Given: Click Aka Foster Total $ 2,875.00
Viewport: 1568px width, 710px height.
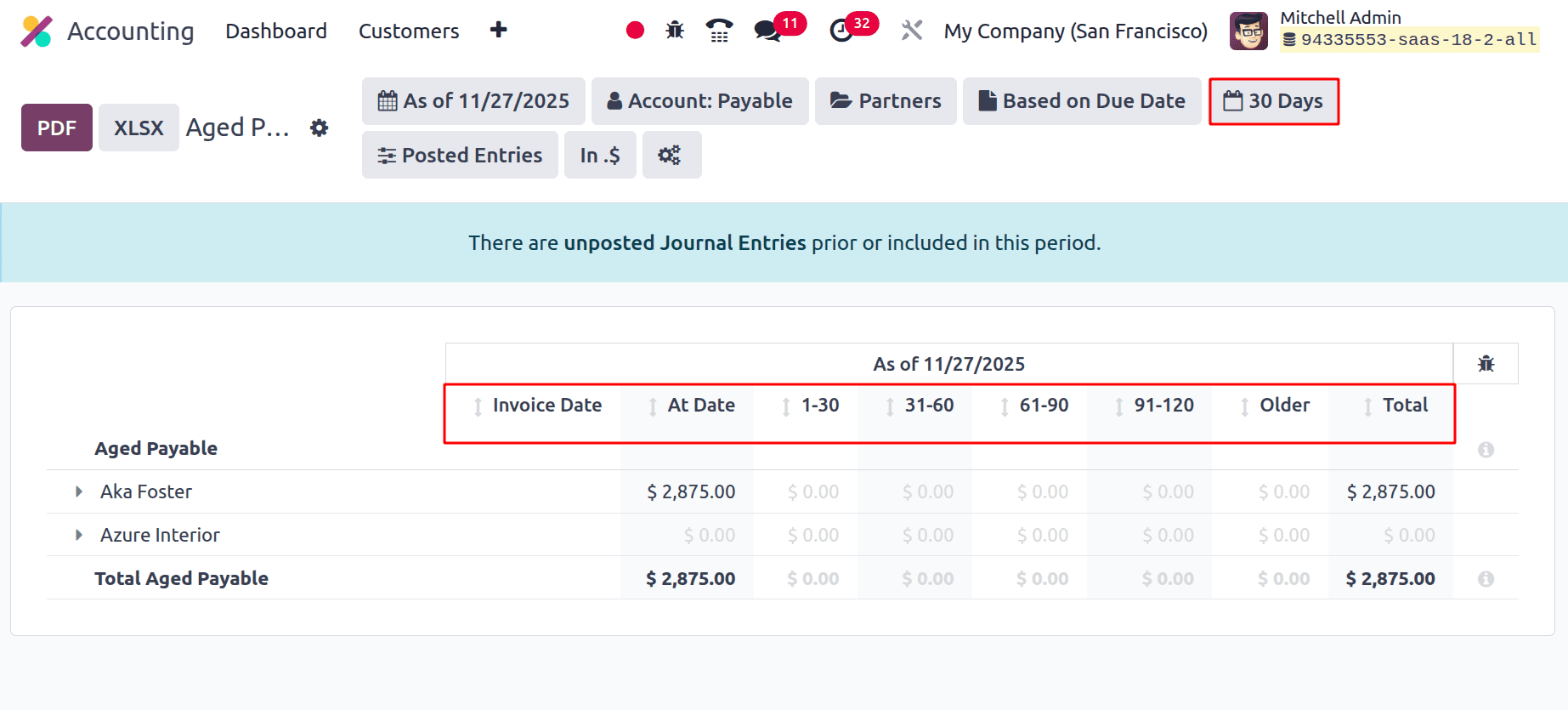Looking at the screenshot, I should point(1390,491).
